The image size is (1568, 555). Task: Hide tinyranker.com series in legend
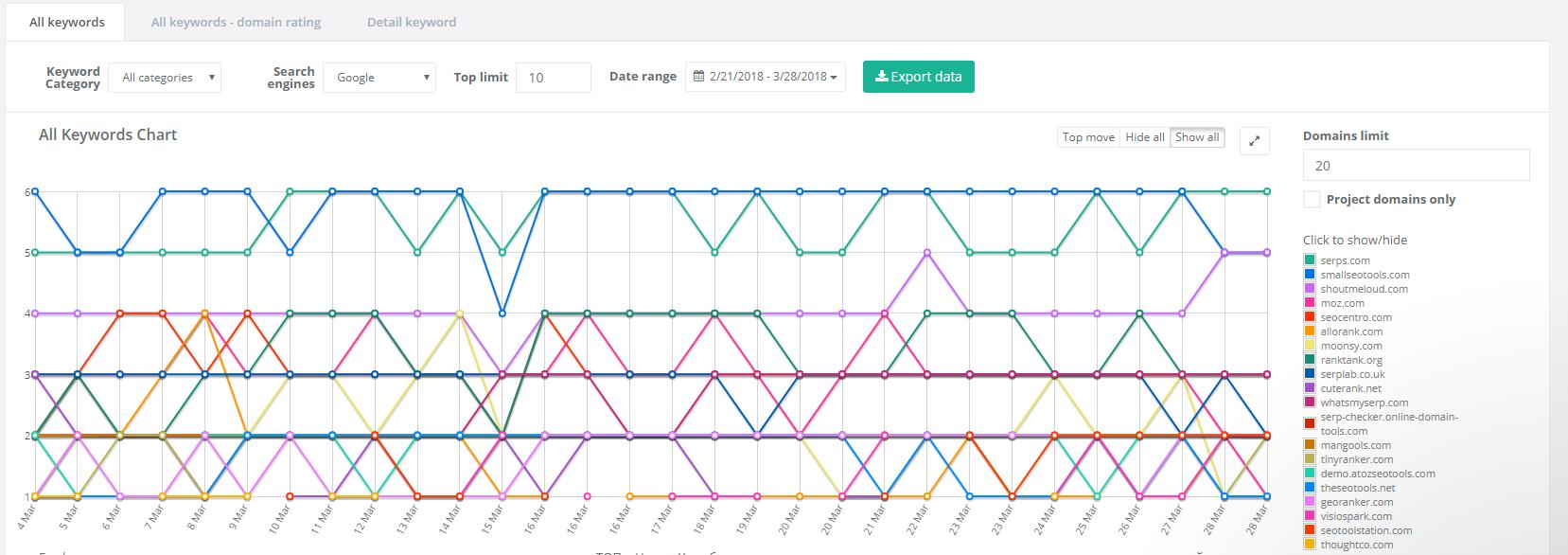pos(1349,459)
